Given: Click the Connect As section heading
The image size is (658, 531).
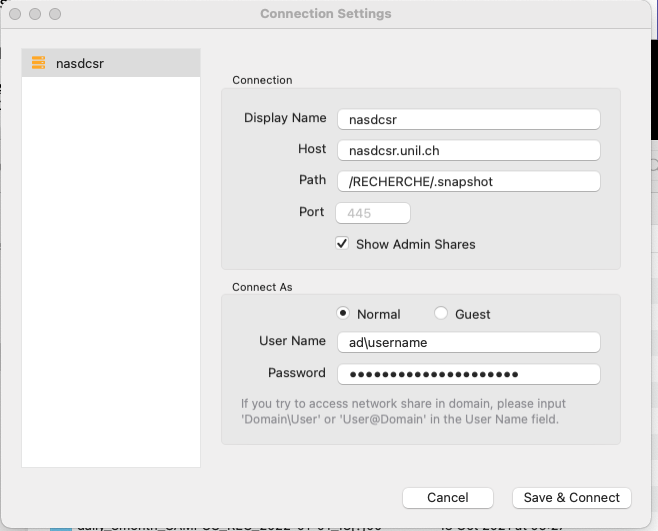Looking at the screenshot, I should point(262,287).
